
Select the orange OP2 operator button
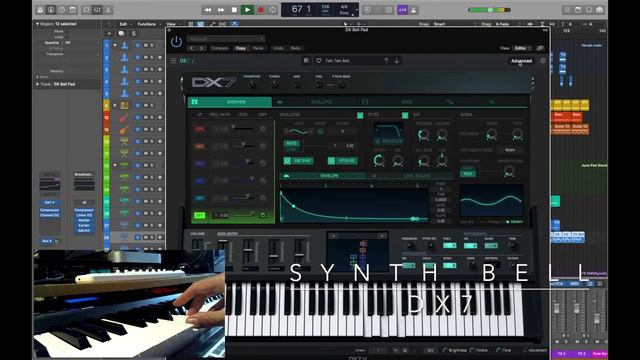[x=200, y=146]
